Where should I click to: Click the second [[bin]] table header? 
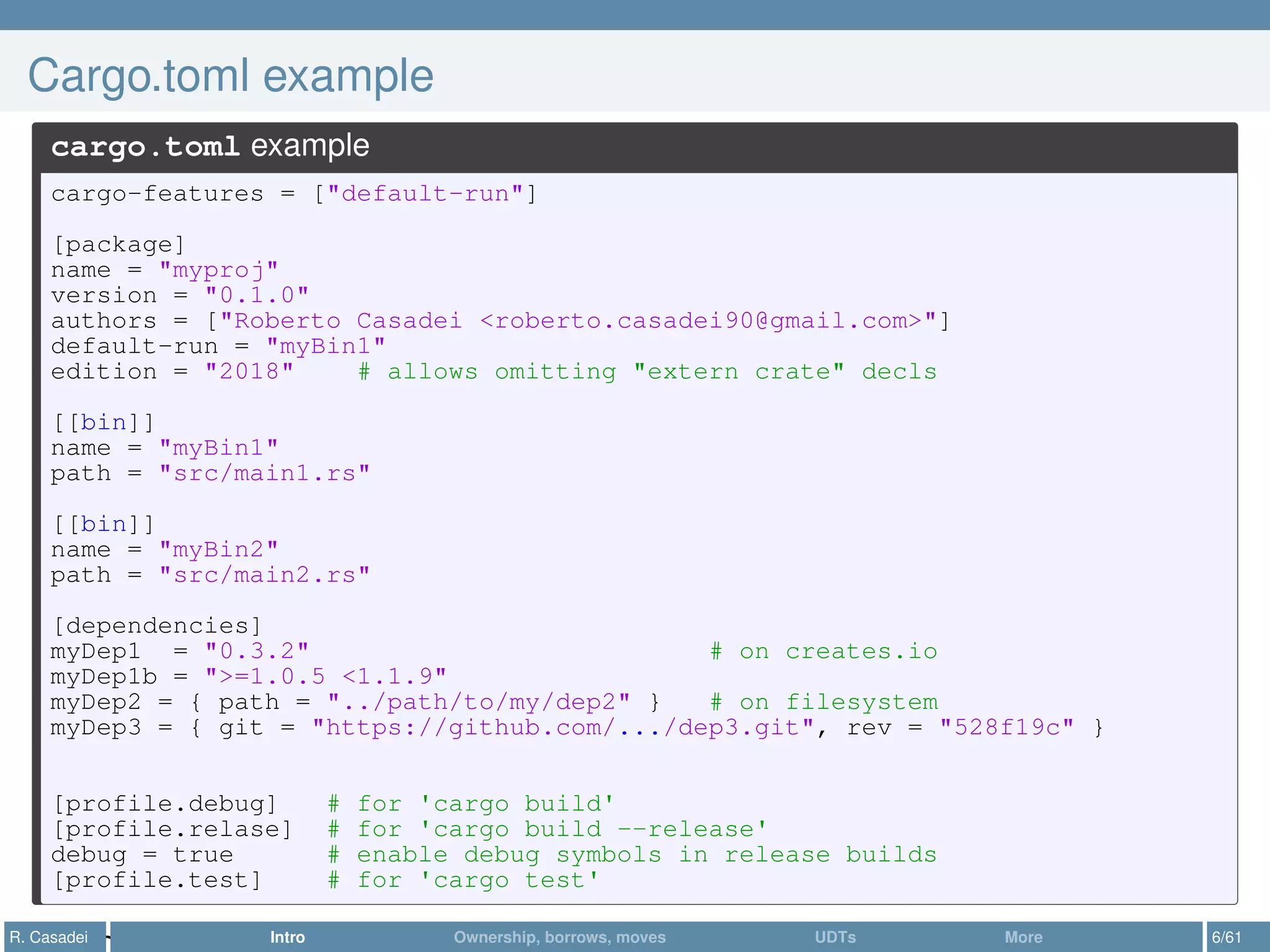pos(104,524)
